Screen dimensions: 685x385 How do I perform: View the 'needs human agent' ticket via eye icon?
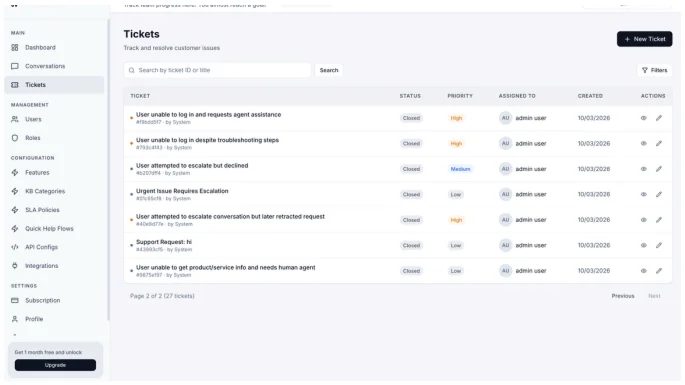643,271
